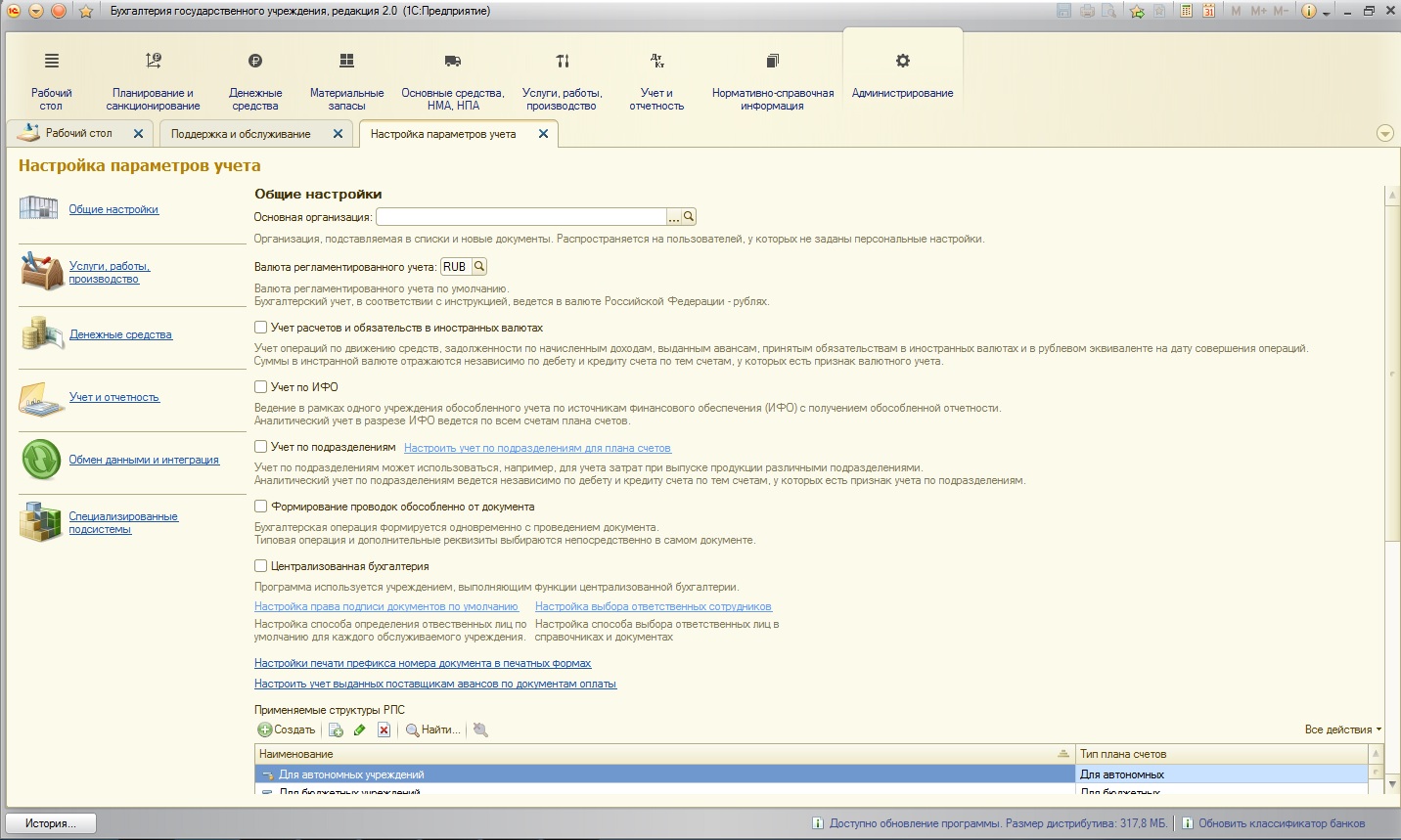Screen dimensions: 1401x840
Task: Toggle the Учет по ИФО checkbox
Action: (x=261, y=387)
